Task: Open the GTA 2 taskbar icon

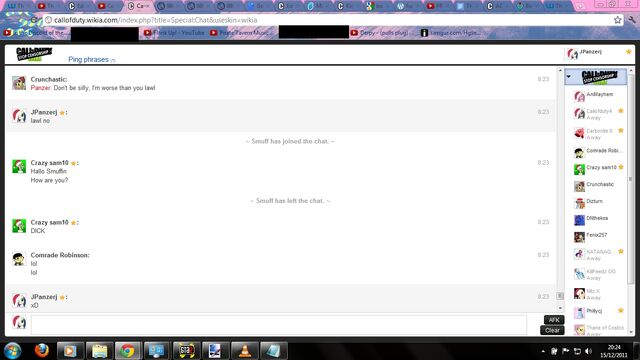Action: tap(186, 351)
